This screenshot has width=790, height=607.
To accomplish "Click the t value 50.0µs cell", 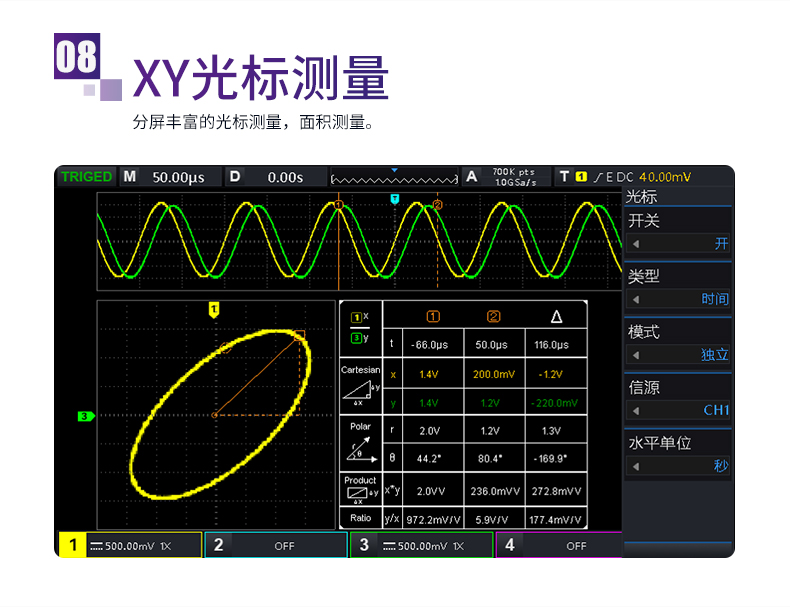I will 492,345.
